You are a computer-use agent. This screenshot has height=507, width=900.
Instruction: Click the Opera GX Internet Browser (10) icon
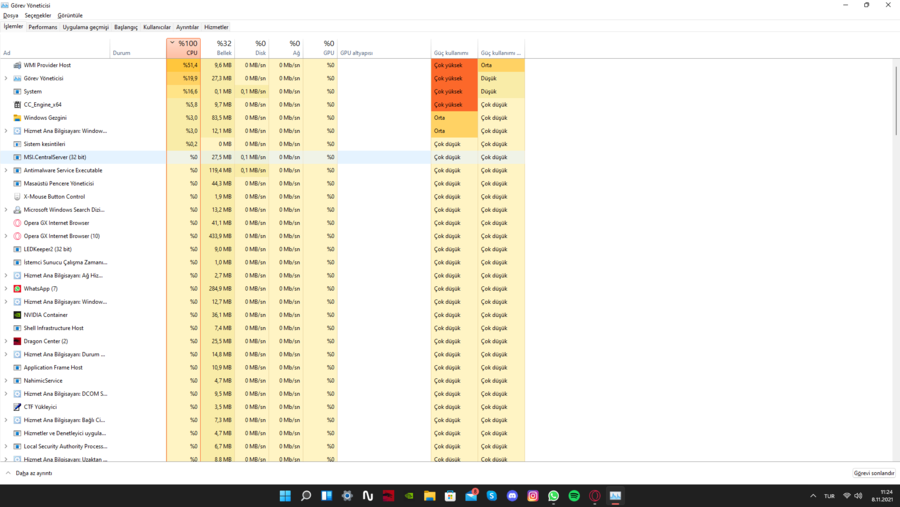(x=17, y=236)
